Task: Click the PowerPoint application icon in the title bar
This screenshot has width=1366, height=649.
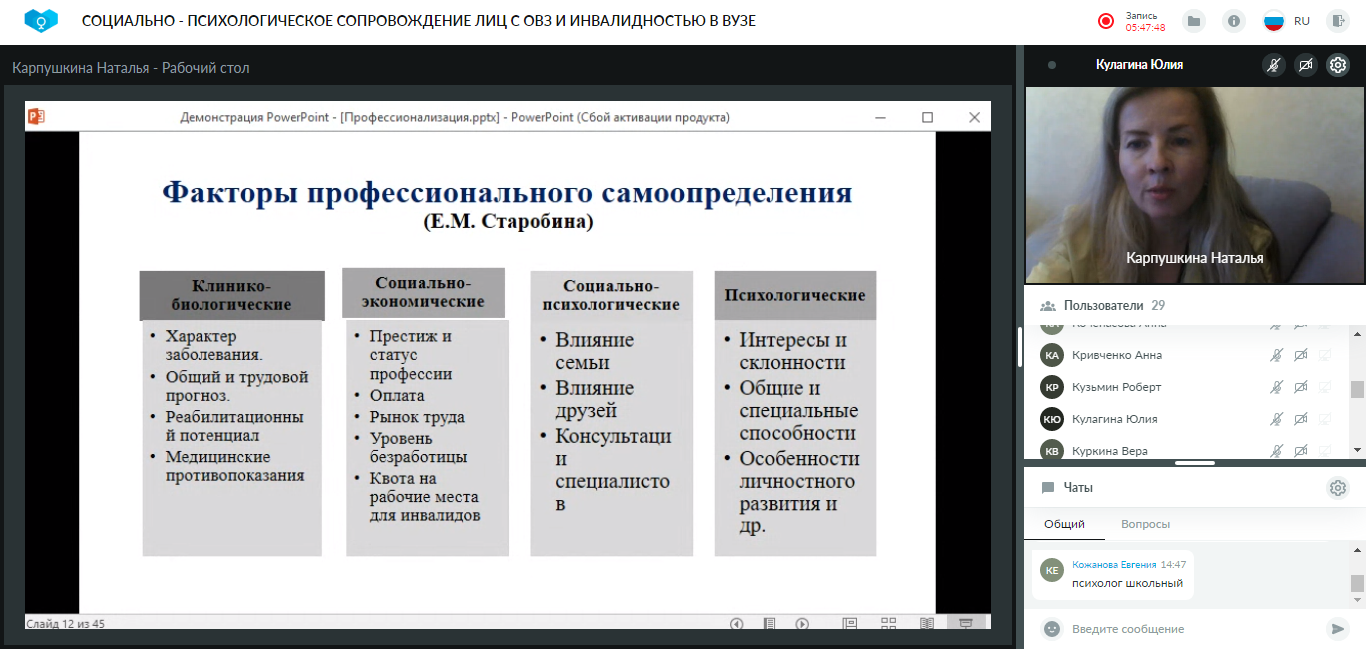Action: pos(37,117)
